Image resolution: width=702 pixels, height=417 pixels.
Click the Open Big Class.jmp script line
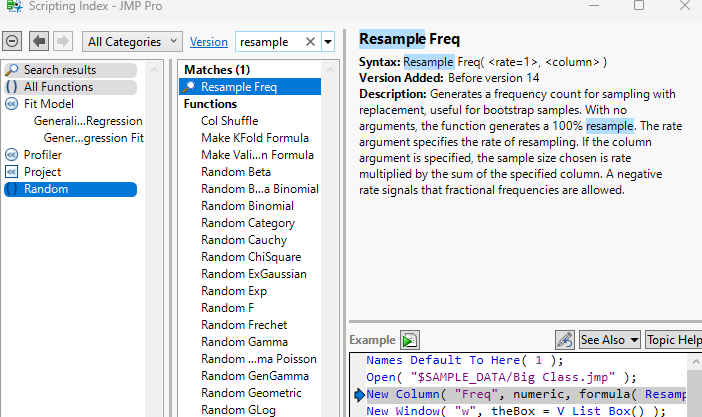tap(501, 378)
